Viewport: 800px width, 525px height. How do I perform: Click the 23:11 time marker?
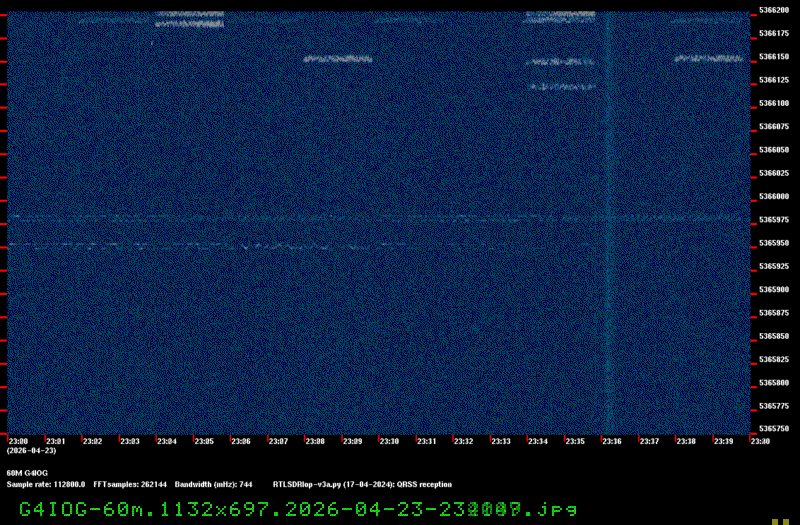tap(427, 441)
